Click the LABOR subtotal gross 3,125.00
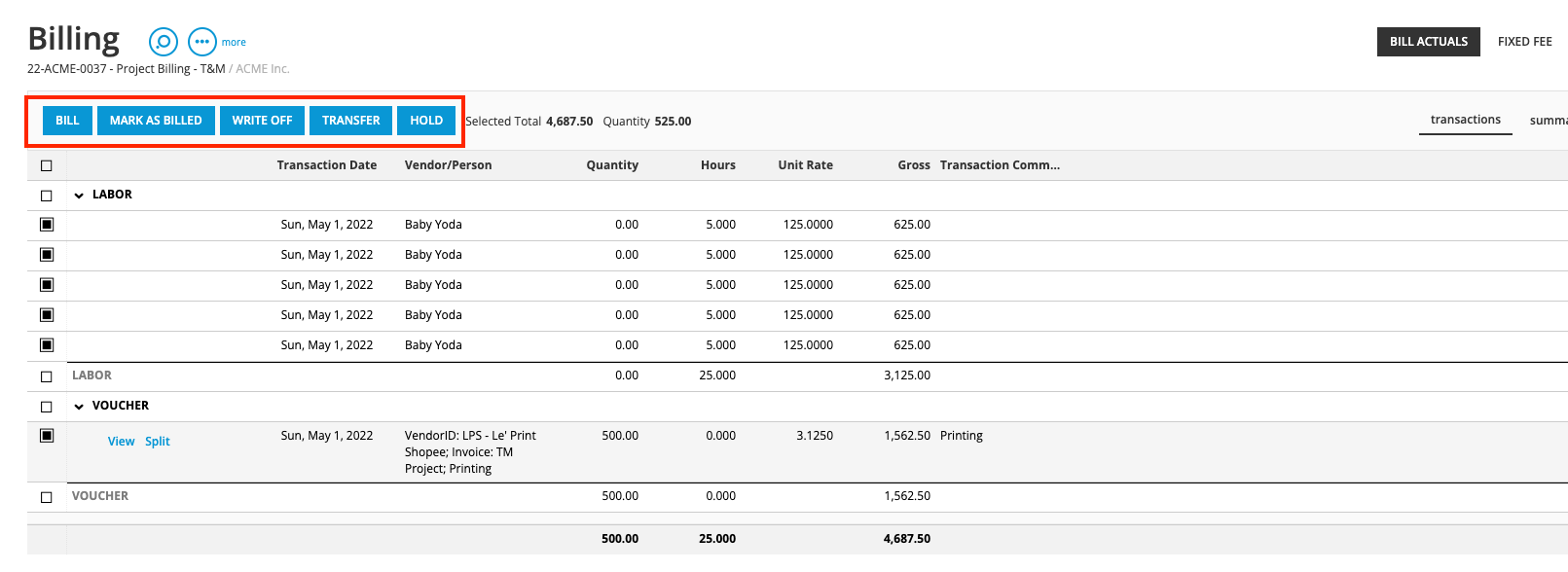Viewport: 1568px width, 572px height. pos(907,375)
